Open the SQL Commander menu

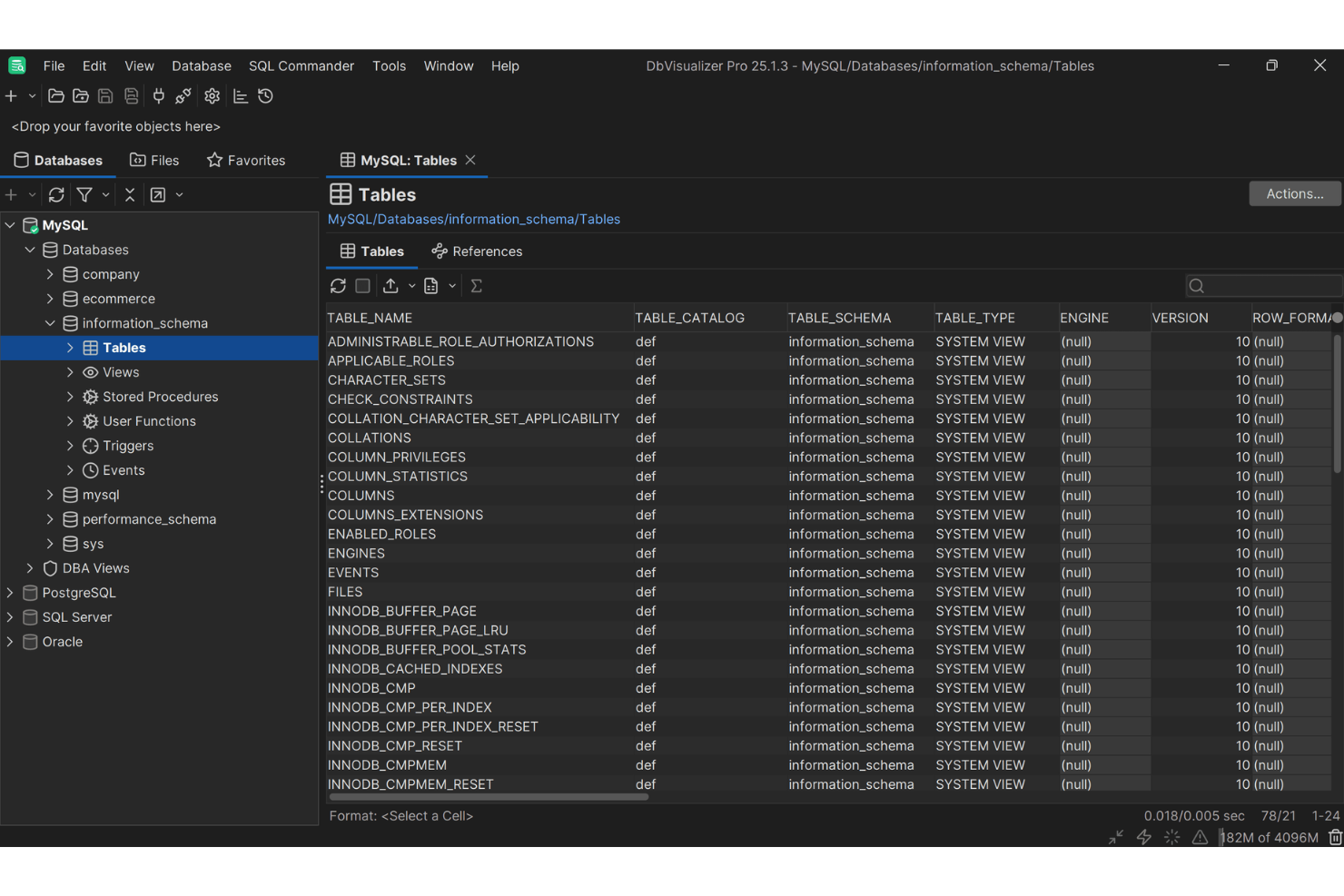point(301,65)
